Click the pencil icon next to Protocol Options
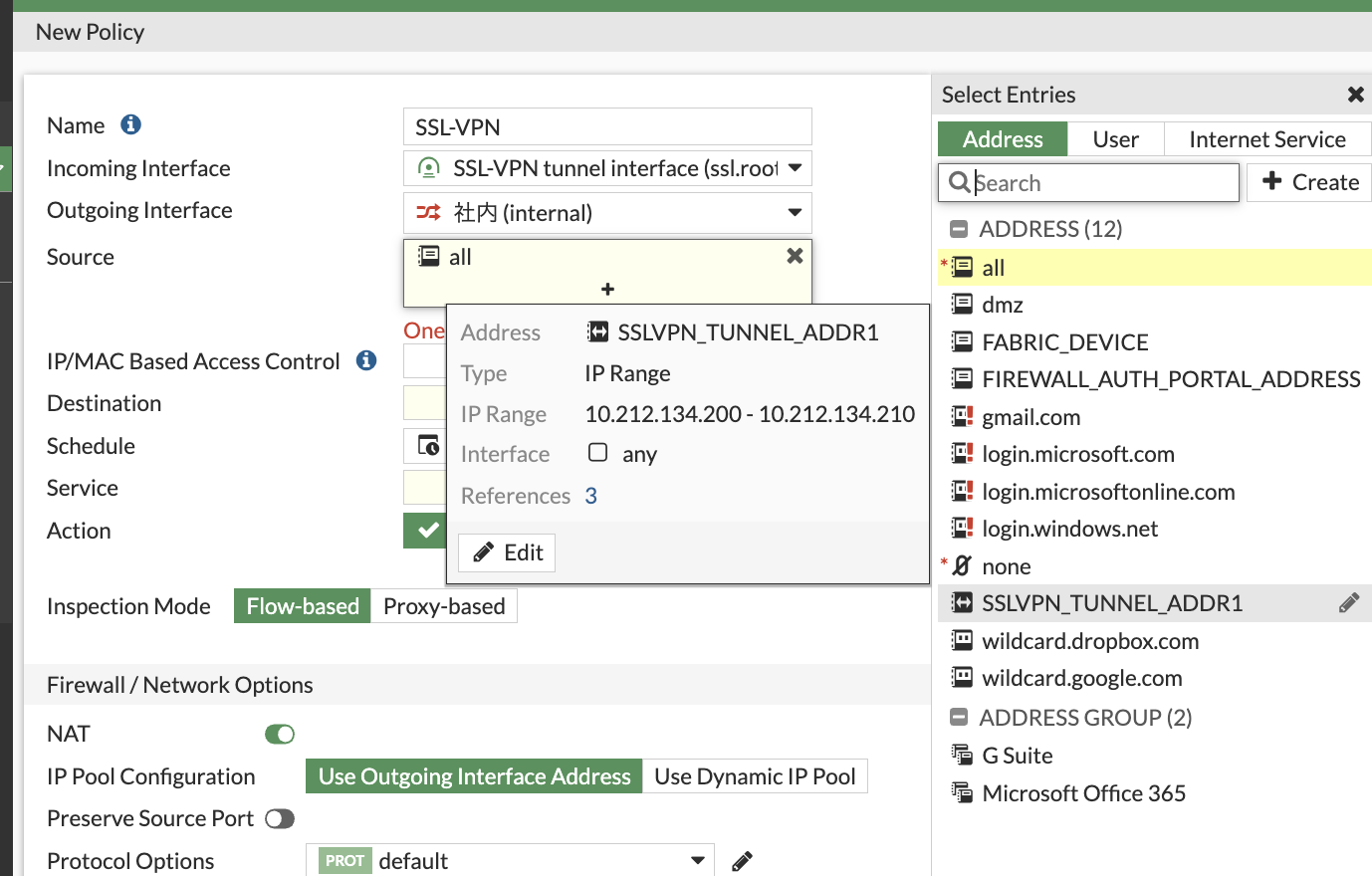This screenshot has height=876, width=1372. (742, 861)
